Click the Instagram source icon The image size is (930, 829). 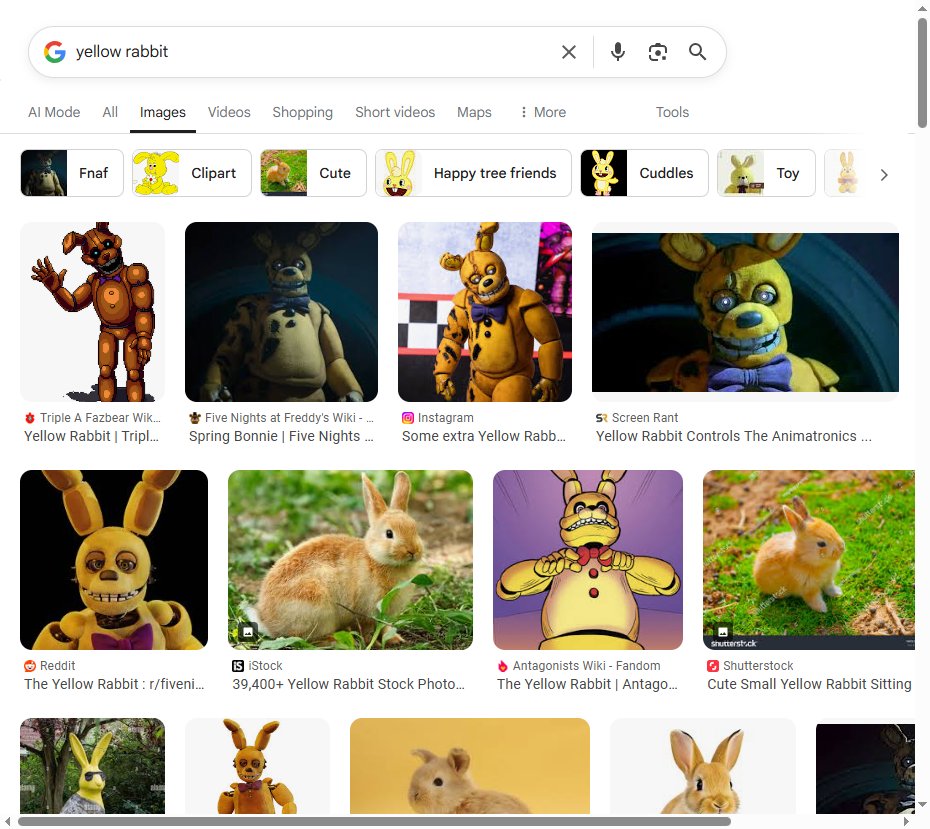coord(408,418)
